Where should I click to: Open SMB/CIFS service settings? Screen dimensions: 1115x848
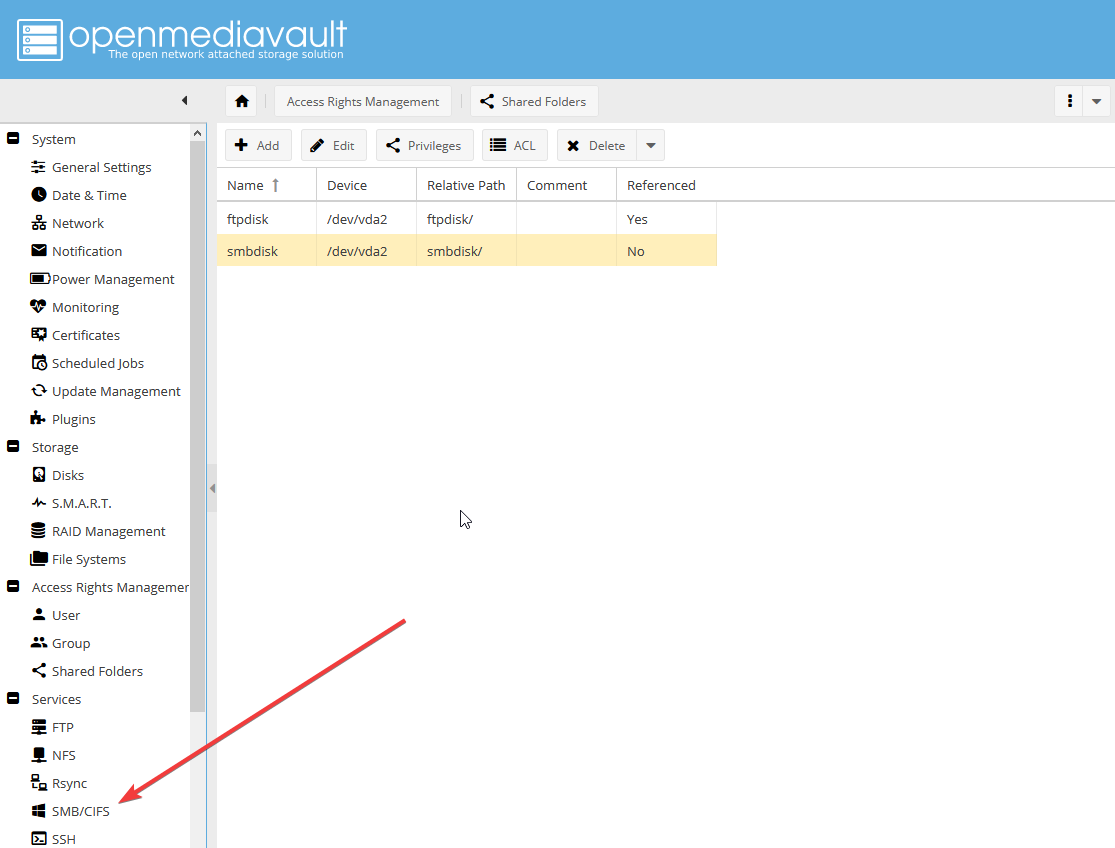pyautogui.click(x=80, y=811)
